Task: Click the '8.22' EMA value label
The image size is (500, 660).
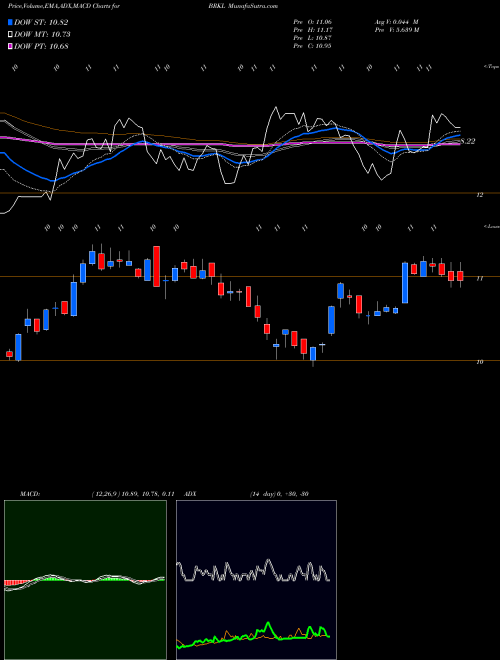Action: point(468,141)
